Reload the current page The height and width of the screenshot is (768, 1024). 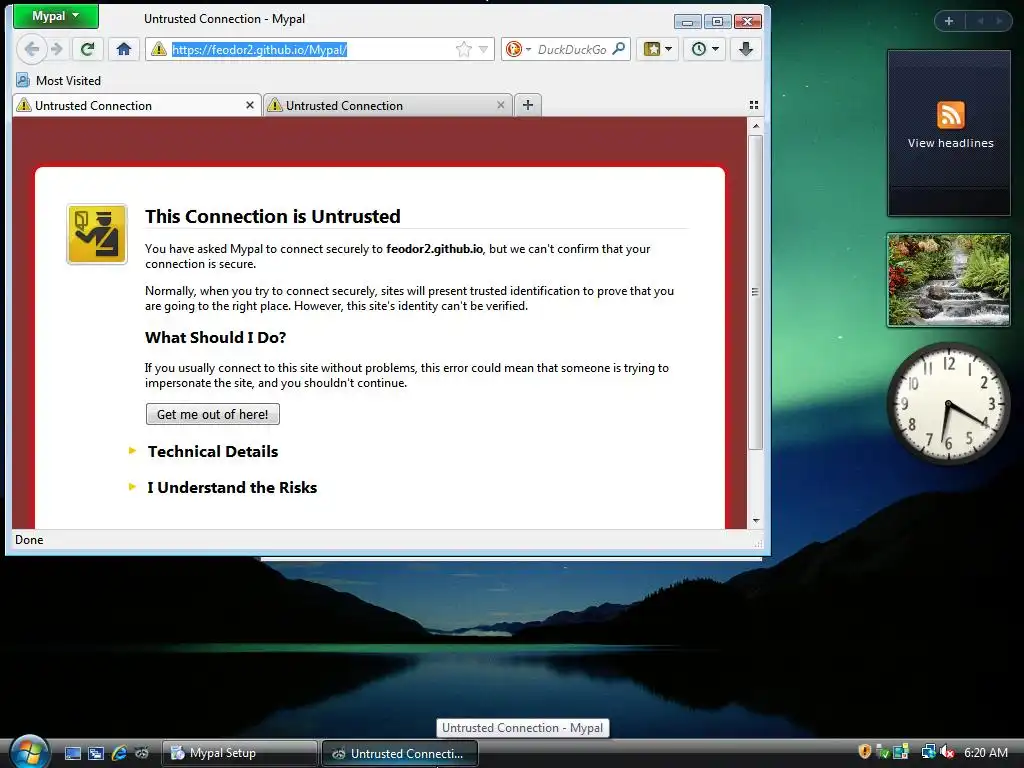pos(88,49)
